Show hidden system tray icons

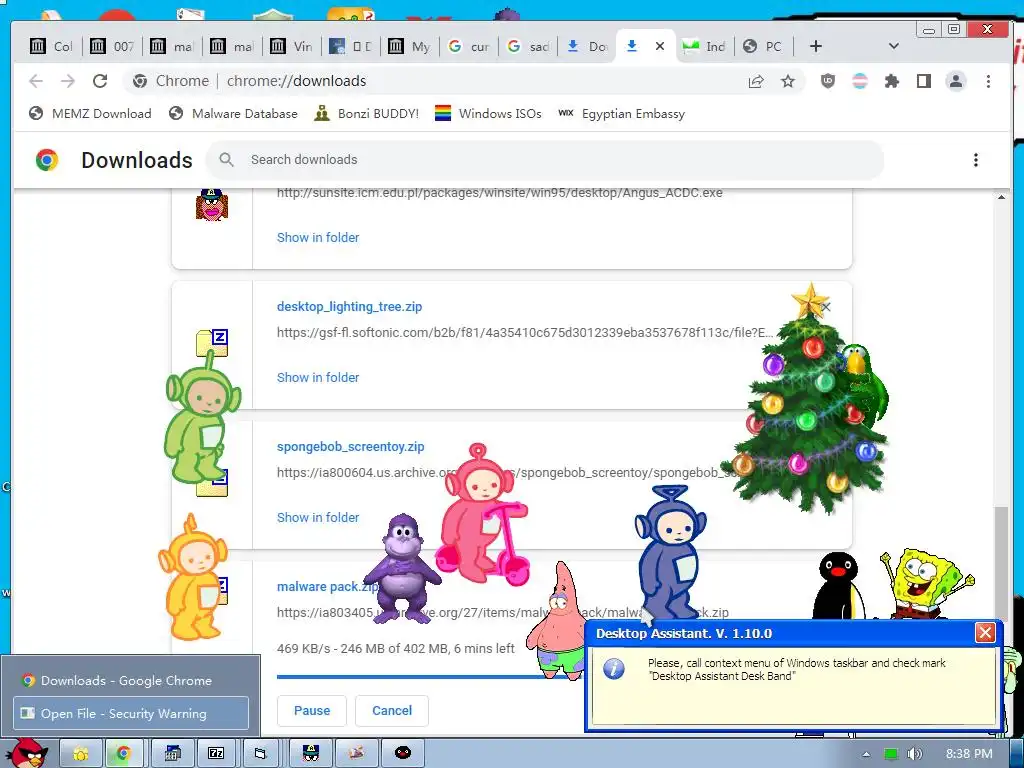click(866, 754)
